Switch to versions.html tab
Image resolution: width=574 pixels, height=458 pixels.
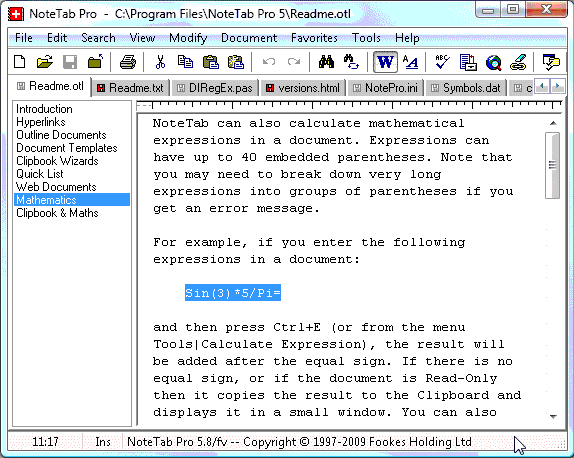303,88
